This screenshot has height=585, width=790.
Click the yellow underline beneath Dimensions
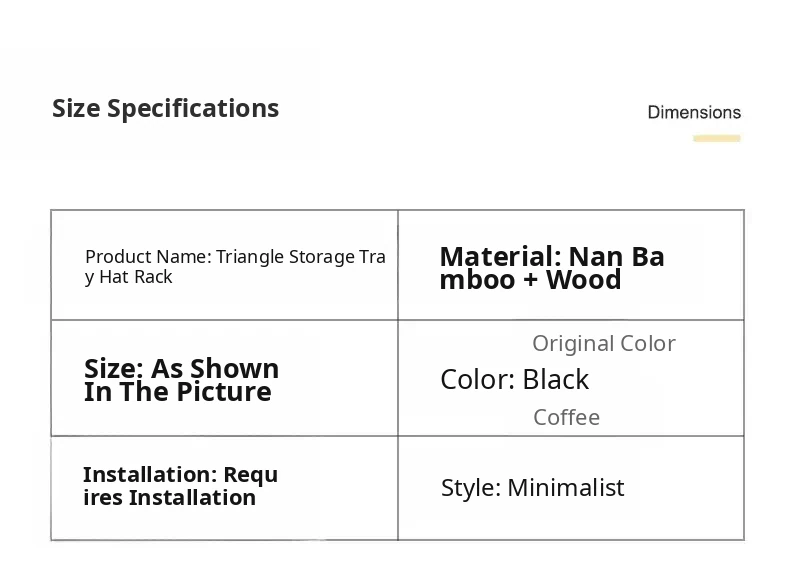pyautogui.click(x=716, y=139)
